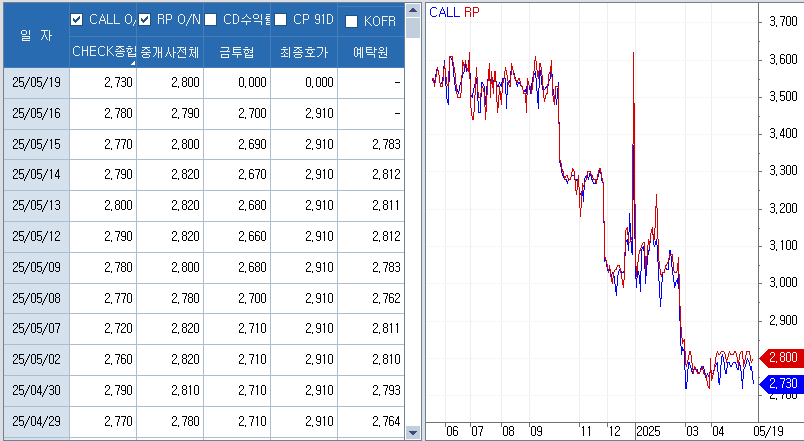Click the red RP legend label
Screen dimensions: 804x441
(x=471, y=13)
